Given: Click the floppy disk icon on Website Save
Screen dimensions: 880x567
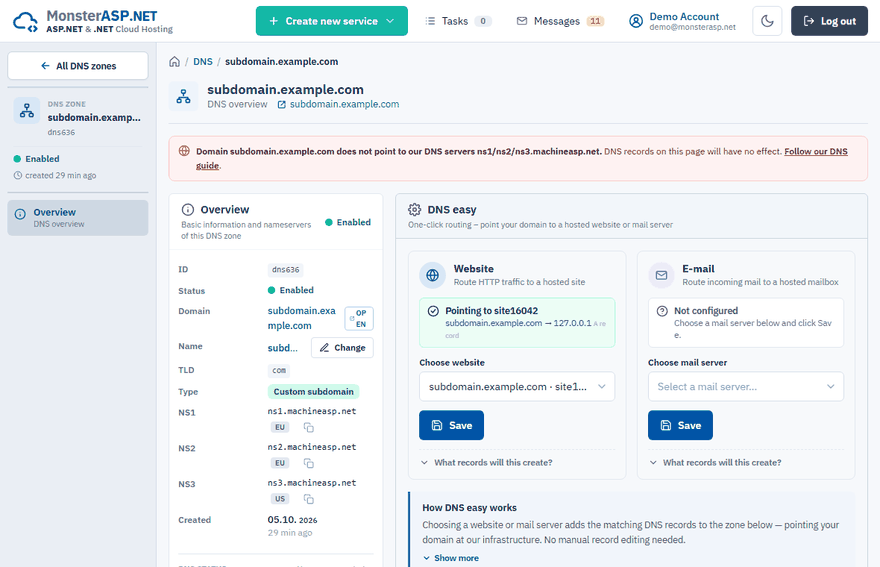Looking at the screenshot, I should pos(437,426).
